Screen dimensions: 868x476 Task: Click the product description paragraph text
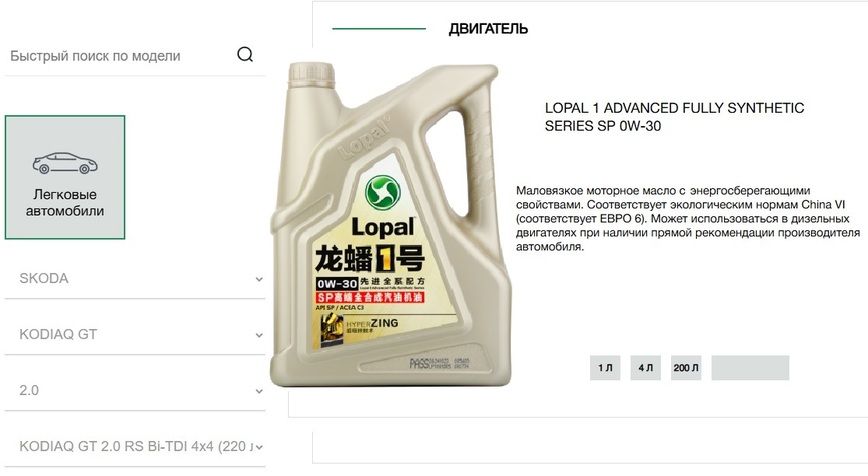[688, 219]
